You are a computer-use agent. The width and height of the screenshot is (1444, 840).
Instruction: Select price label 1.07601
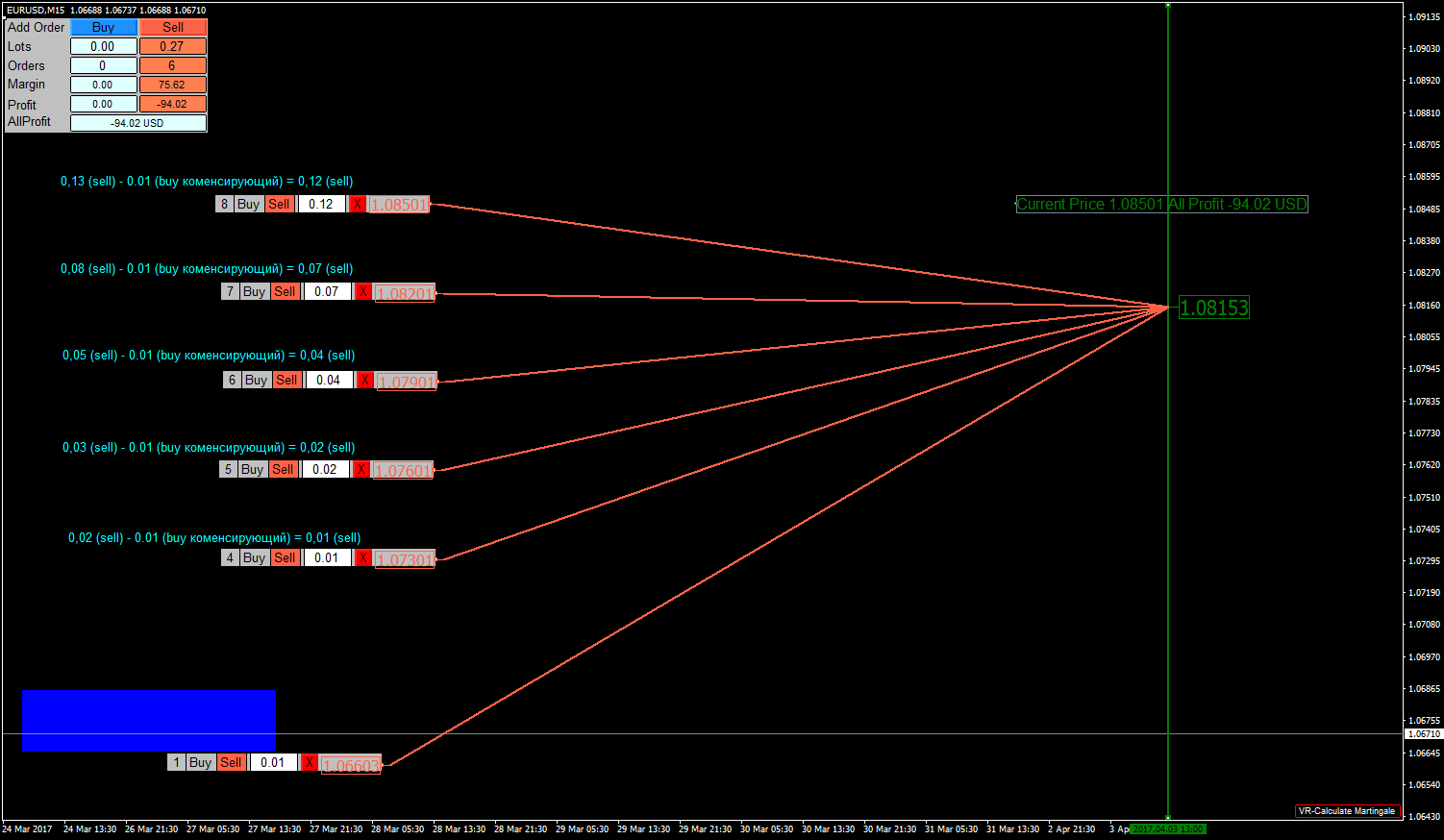pyautogui.click(x=403, y=470)
